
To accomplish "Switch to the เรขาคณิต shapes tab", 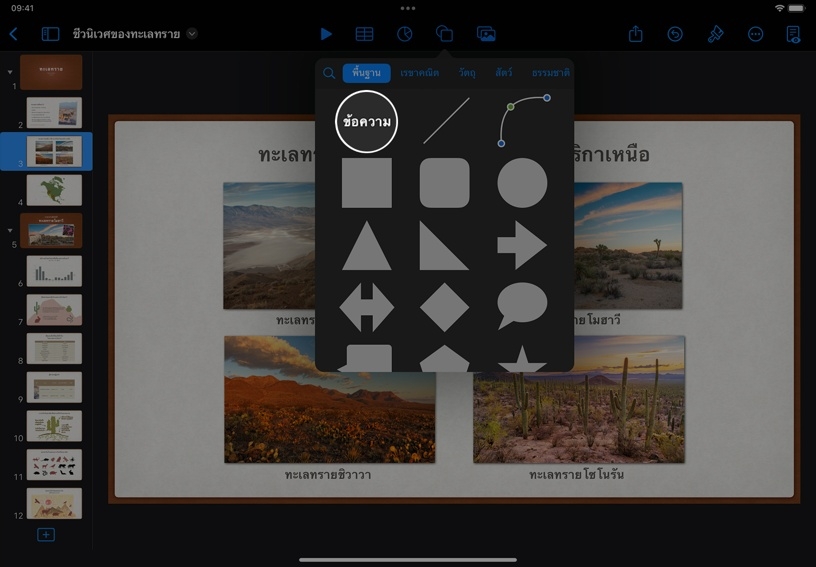I will [419, 73].
